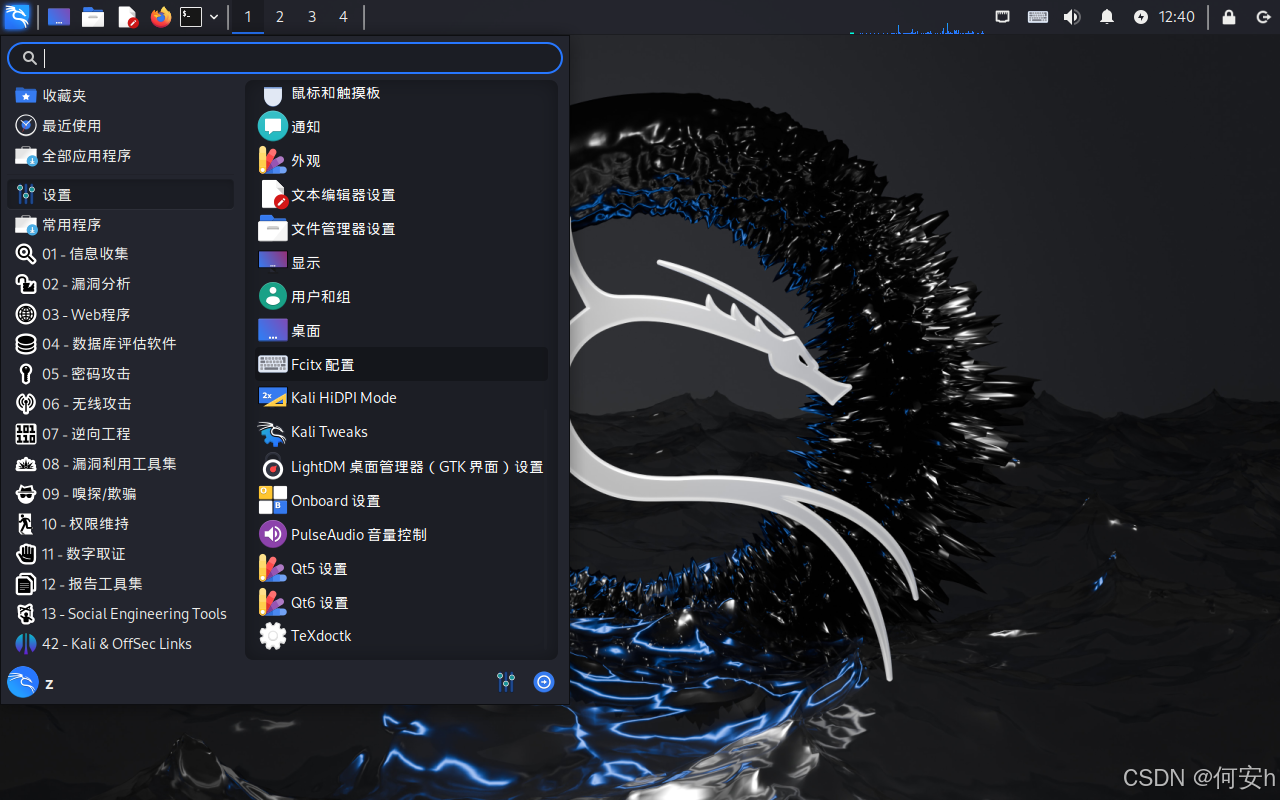Image resolution: width=1280 pixels, height=800 pixels.
Task: Open 显示 display settings
Action: coord(400,263)
